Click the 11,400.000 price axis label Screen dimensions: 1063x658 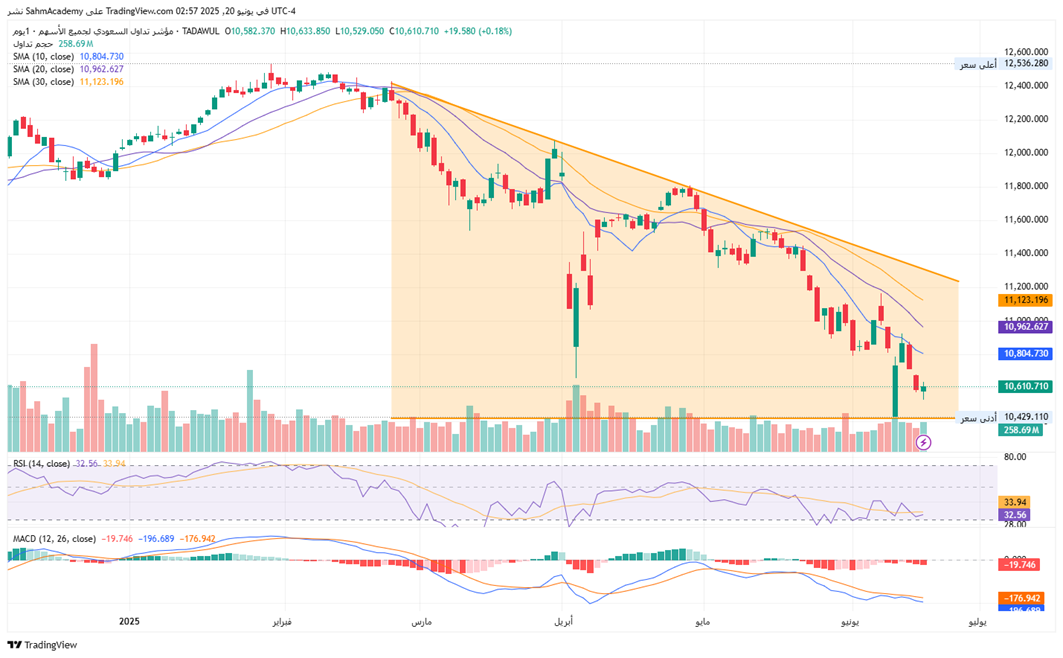coord(1026,253)
